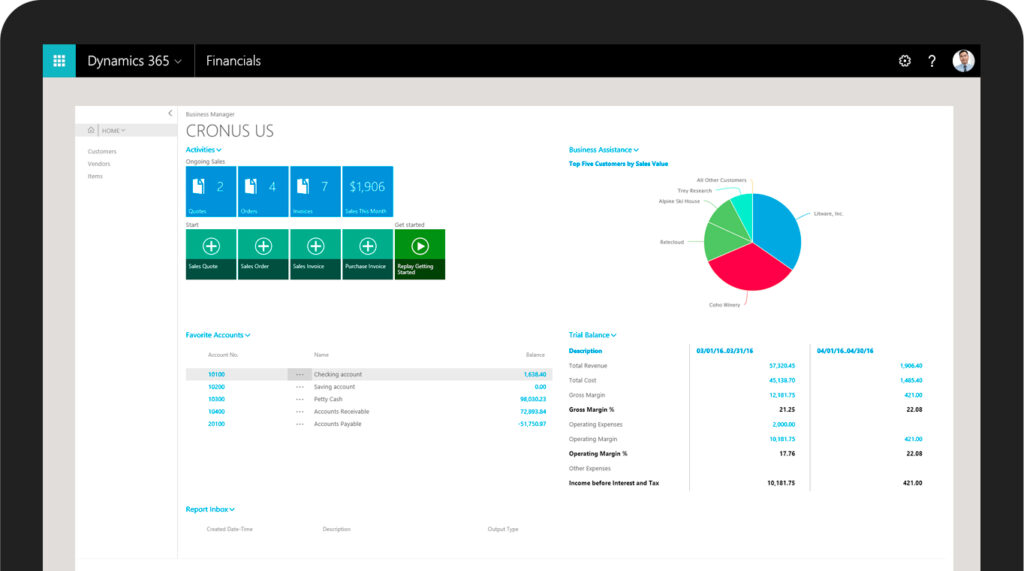The width and height of the screenshot is (1024, 571).
Task: Open the Accounts Payable row ellipsis menu
Action: (299, 424)
